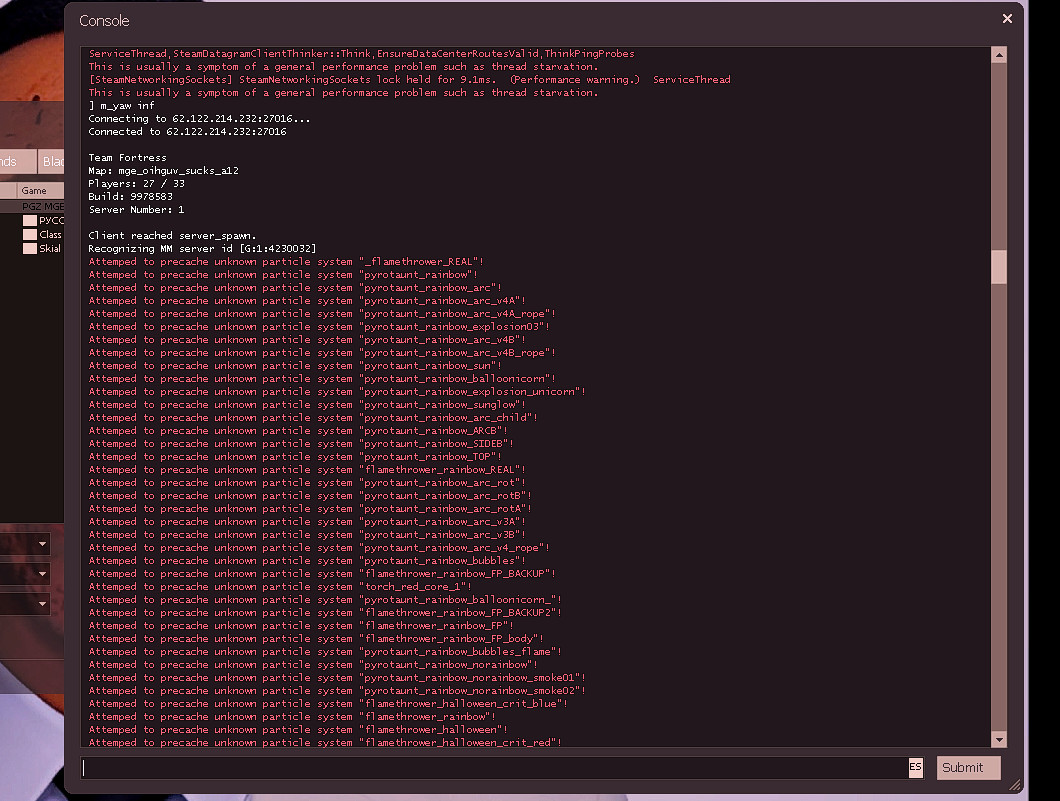Image resolution: width=1060 pixels, height=801 pixels.
Task: Click the '_flamethrower_REAL' error line
Action: pos(286,262)
